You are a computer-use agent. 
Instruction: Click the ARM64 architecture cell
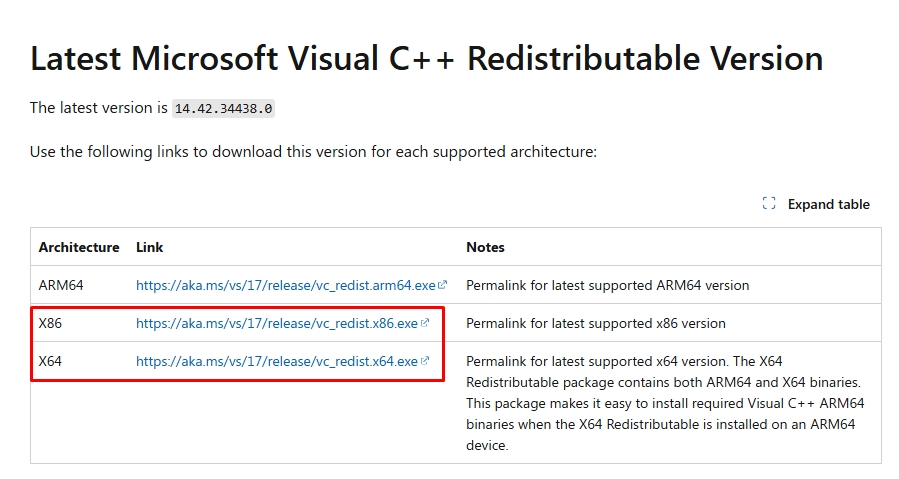point(61,285)
